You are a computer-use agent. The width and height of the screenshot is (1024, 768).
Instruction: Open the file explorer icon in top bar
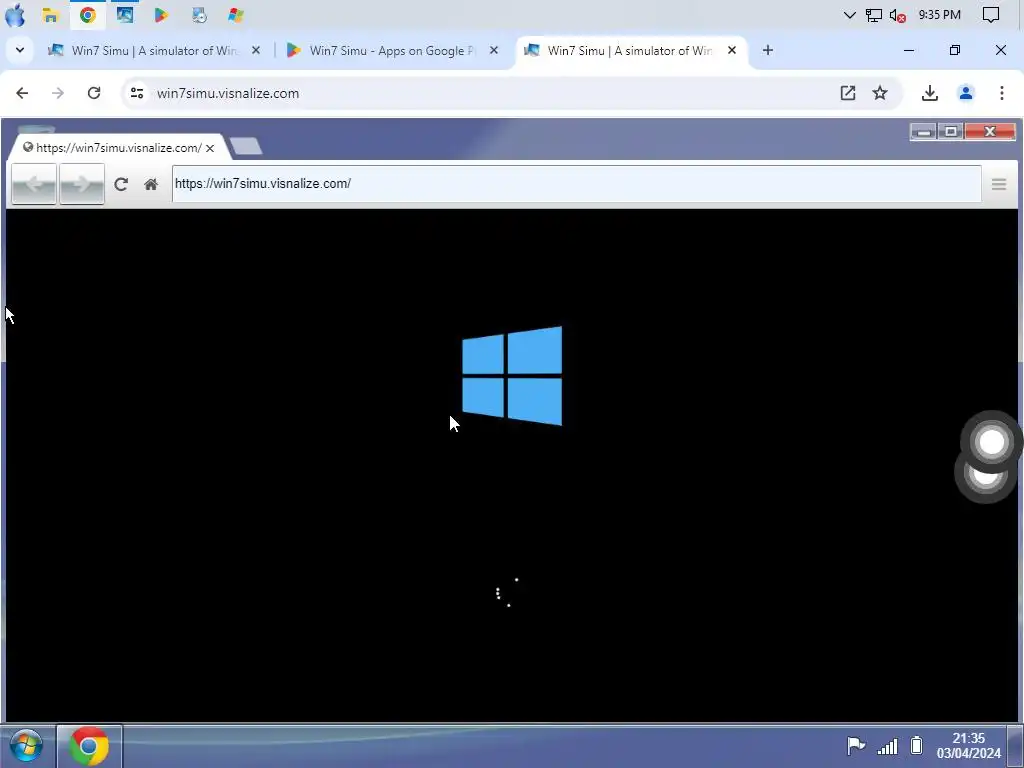(50, 15)
